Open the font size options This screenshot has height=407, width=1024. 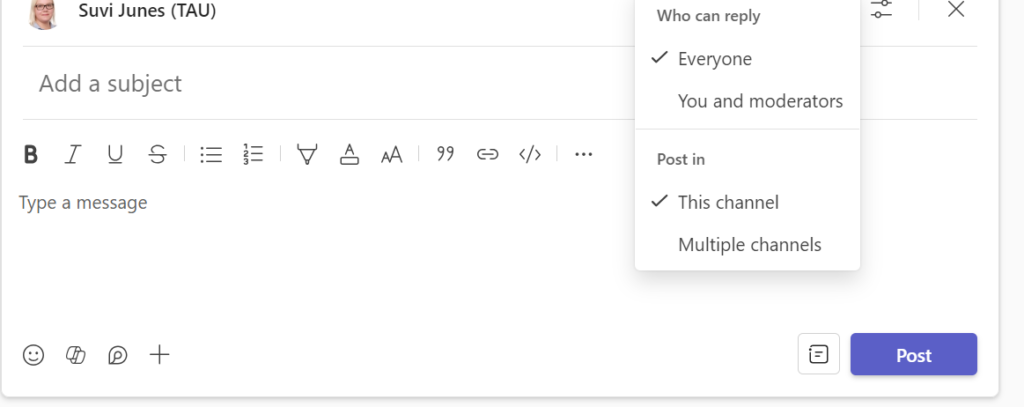tap(391, 154)
